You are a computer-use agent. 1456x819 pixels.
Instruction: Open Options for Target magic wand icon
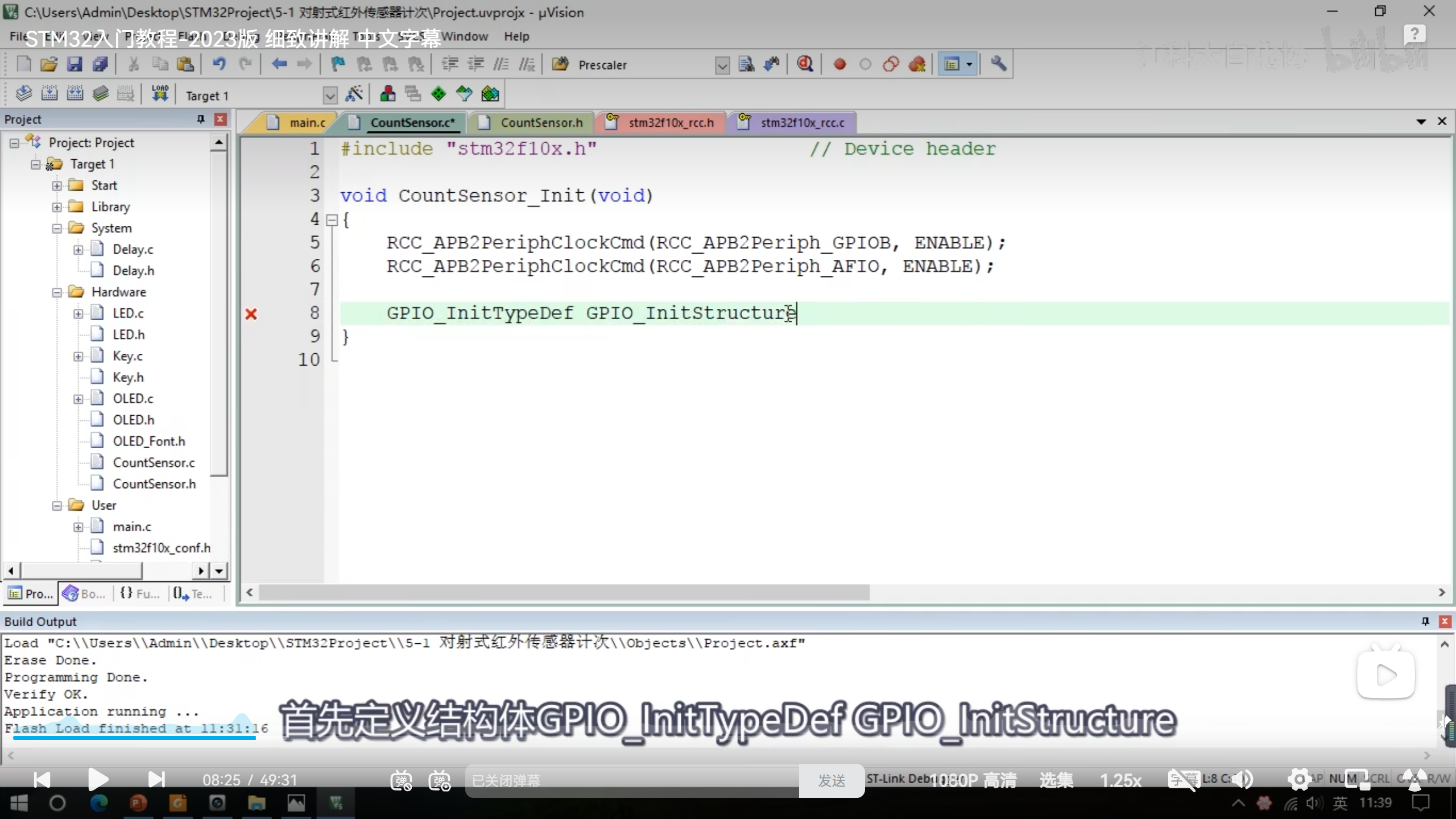coord(354,94)
